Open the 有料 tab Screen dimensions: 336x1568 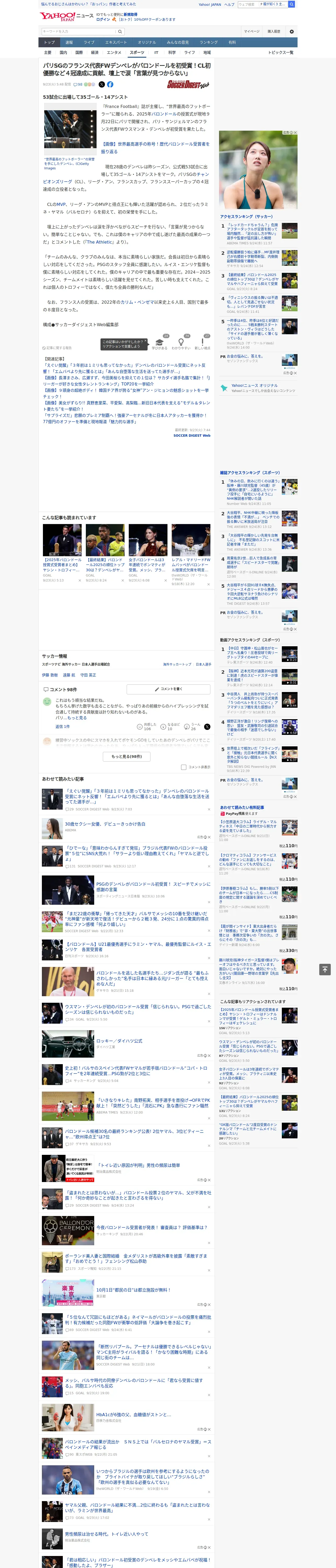coord(232,43)
